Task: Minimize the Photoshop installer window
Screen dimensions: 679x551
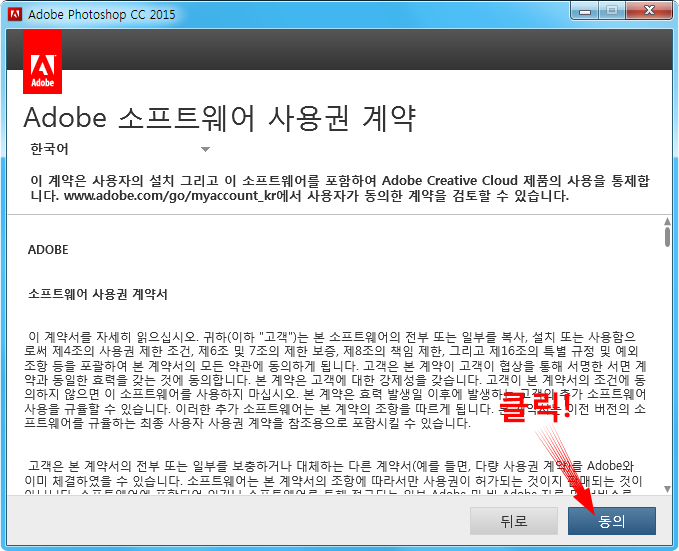Action: click(x=585, y=11)
